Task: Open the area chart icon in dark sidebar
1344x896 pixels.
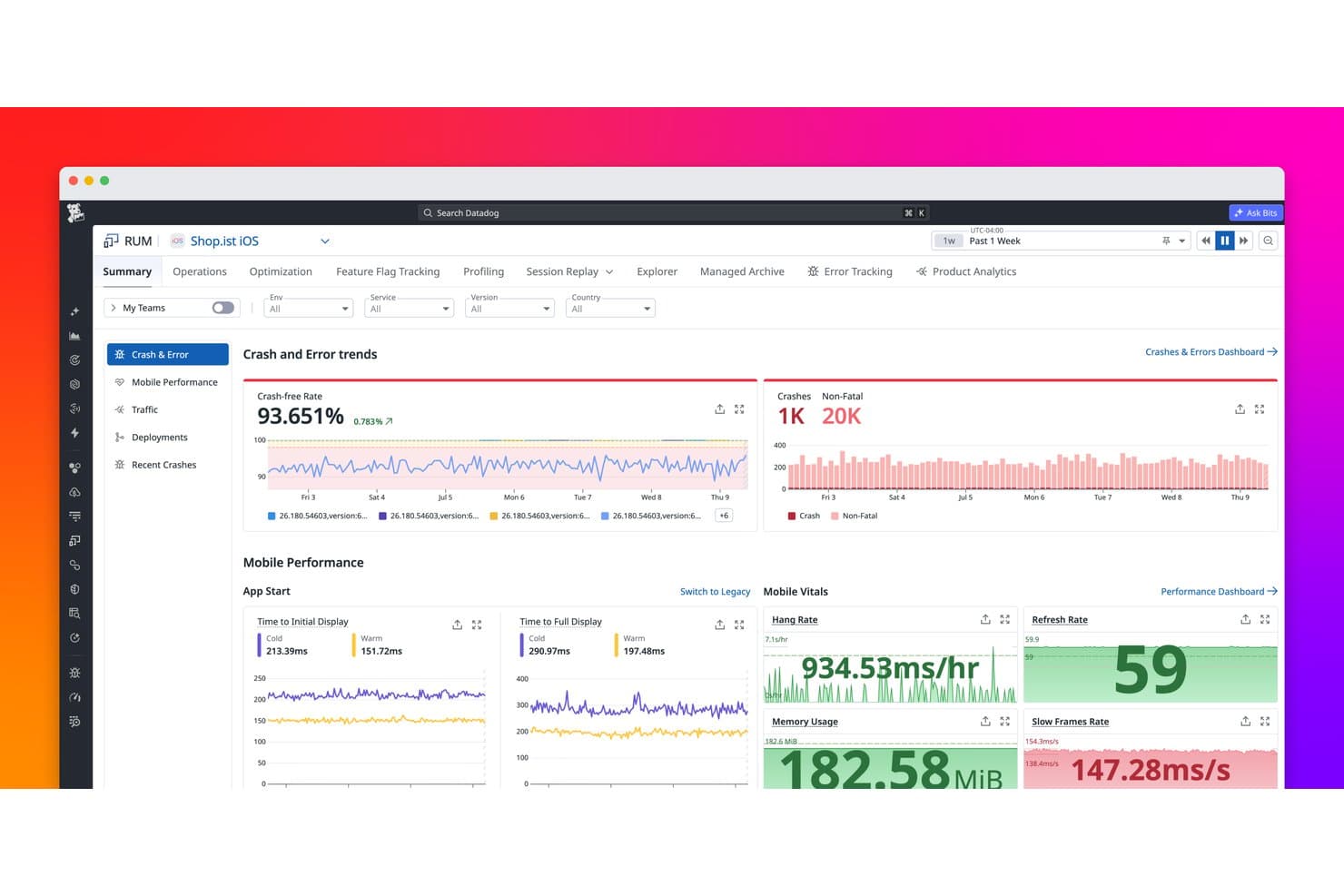Action: point(75,336)
